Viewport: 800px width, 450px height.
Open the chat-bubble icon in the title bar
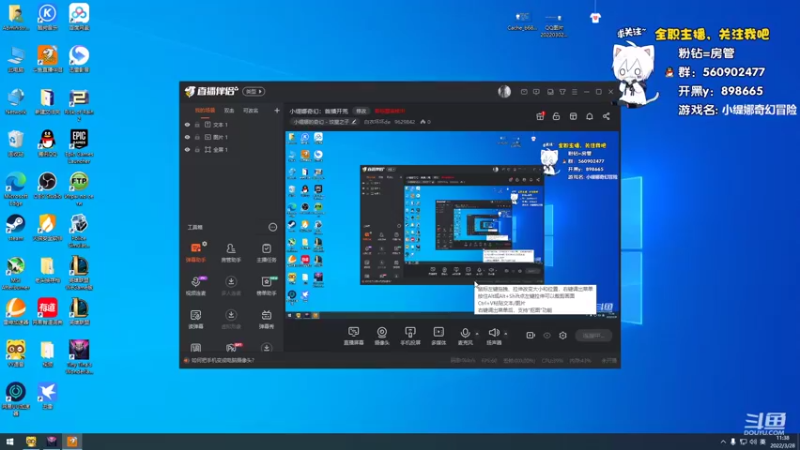click(536, 92)
